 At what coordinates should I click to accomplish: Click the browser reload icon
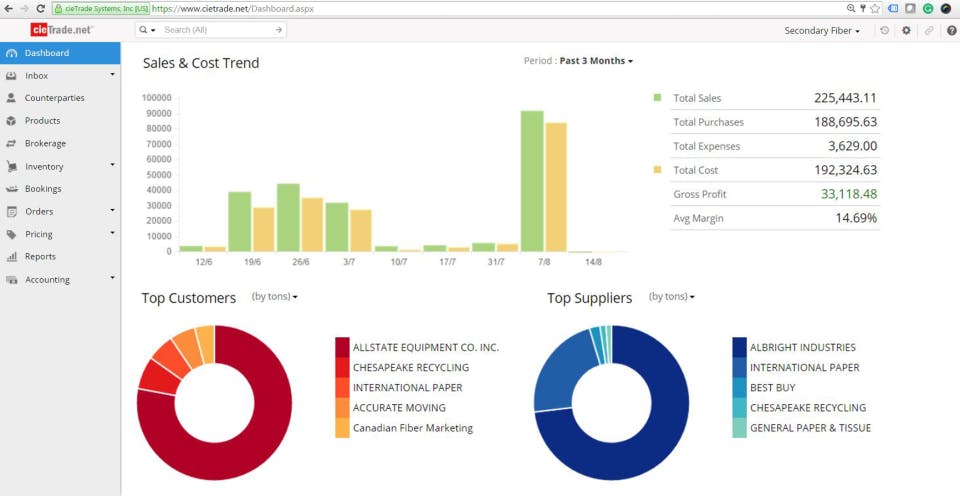click(40, 9)
